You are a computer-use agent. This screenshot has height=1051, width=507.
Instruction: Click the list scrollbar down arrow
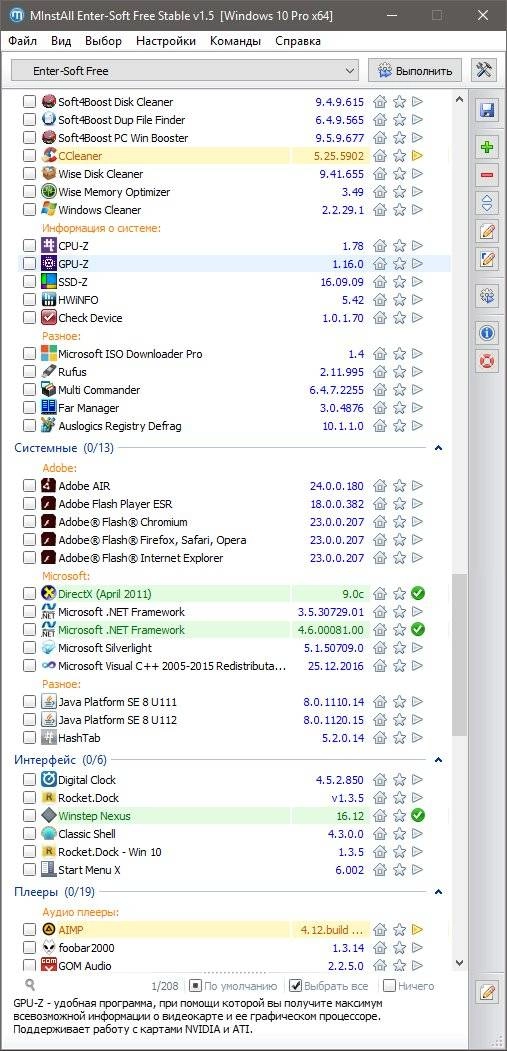(459, 963)
